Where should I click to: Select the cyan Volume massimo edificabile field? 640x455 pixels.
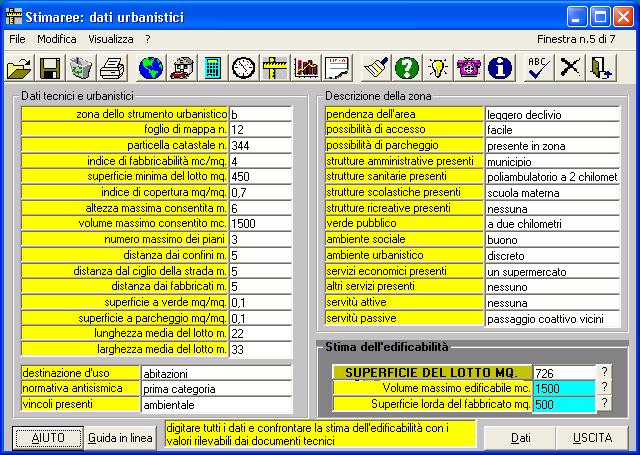[563, 388]
